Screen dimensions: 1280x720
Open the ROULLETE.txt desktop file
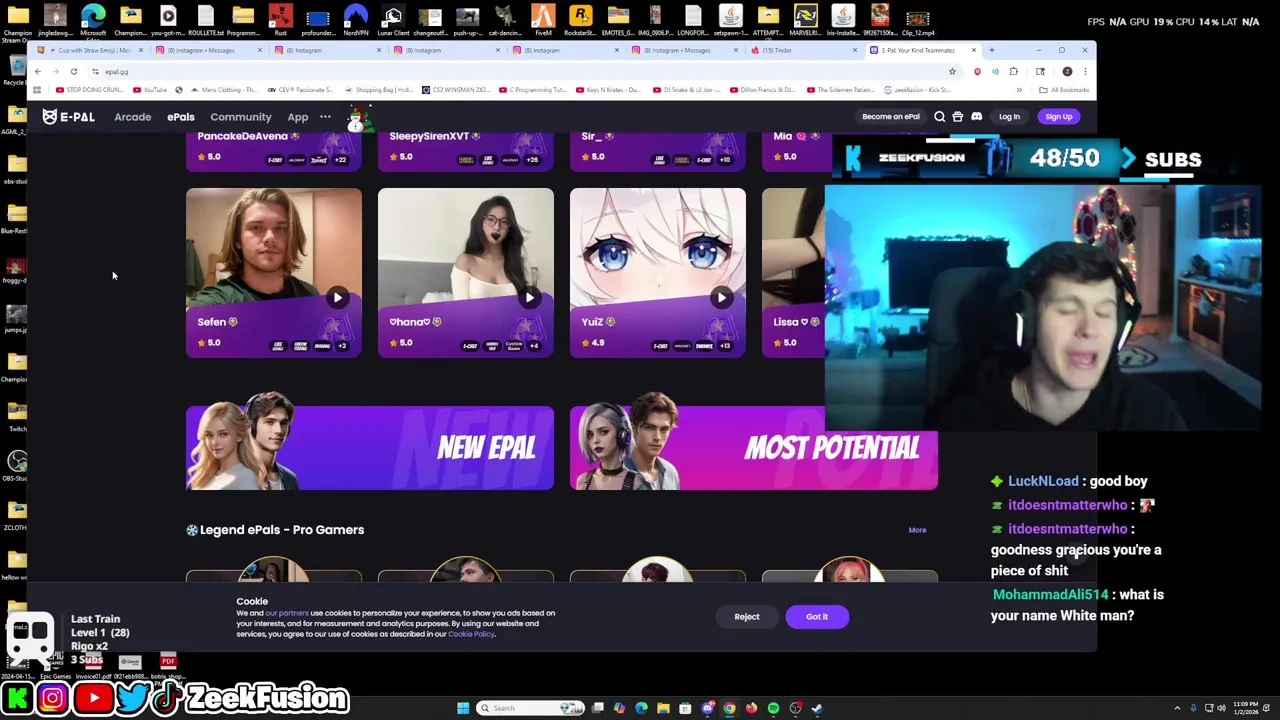pyautogui.click(x=206, y=20)
